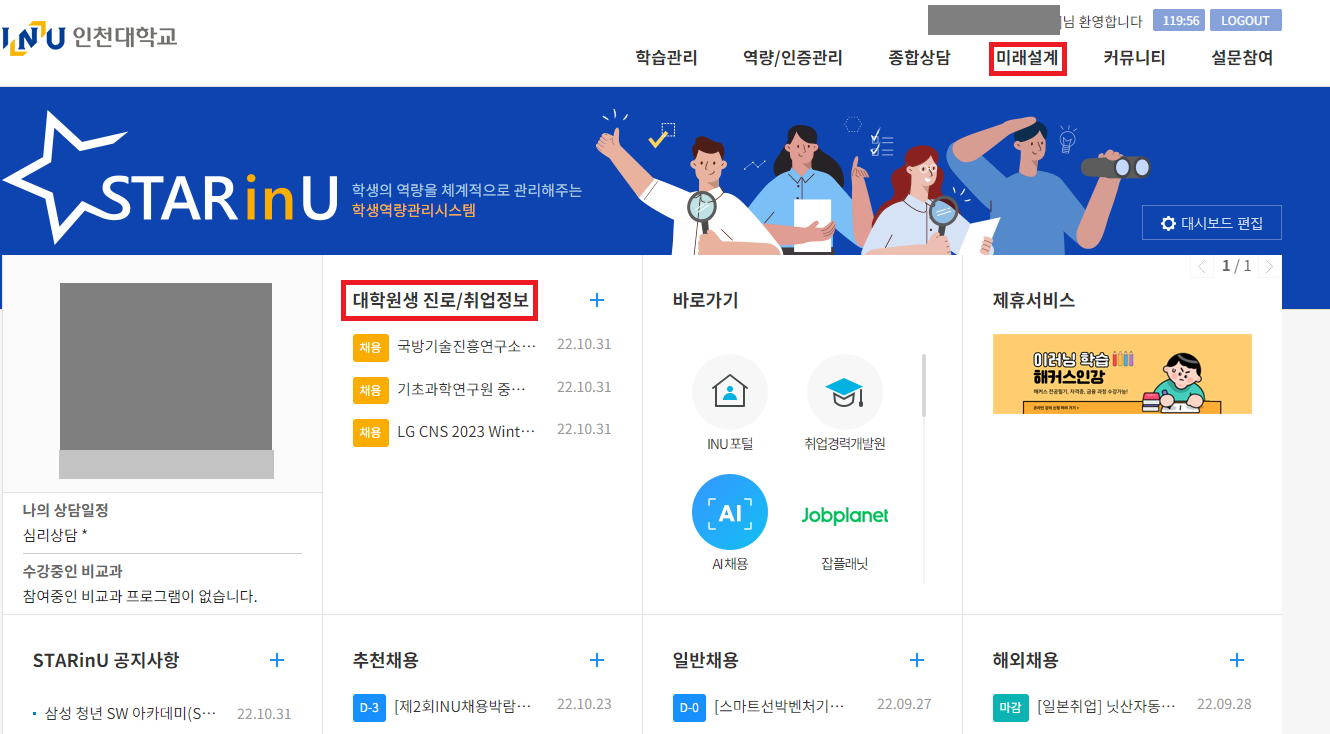Image resolution: width=1330 pixels, height=734 pixels.
Task: Click the D-3 badge under 추천채용
Action: [369, 707]
